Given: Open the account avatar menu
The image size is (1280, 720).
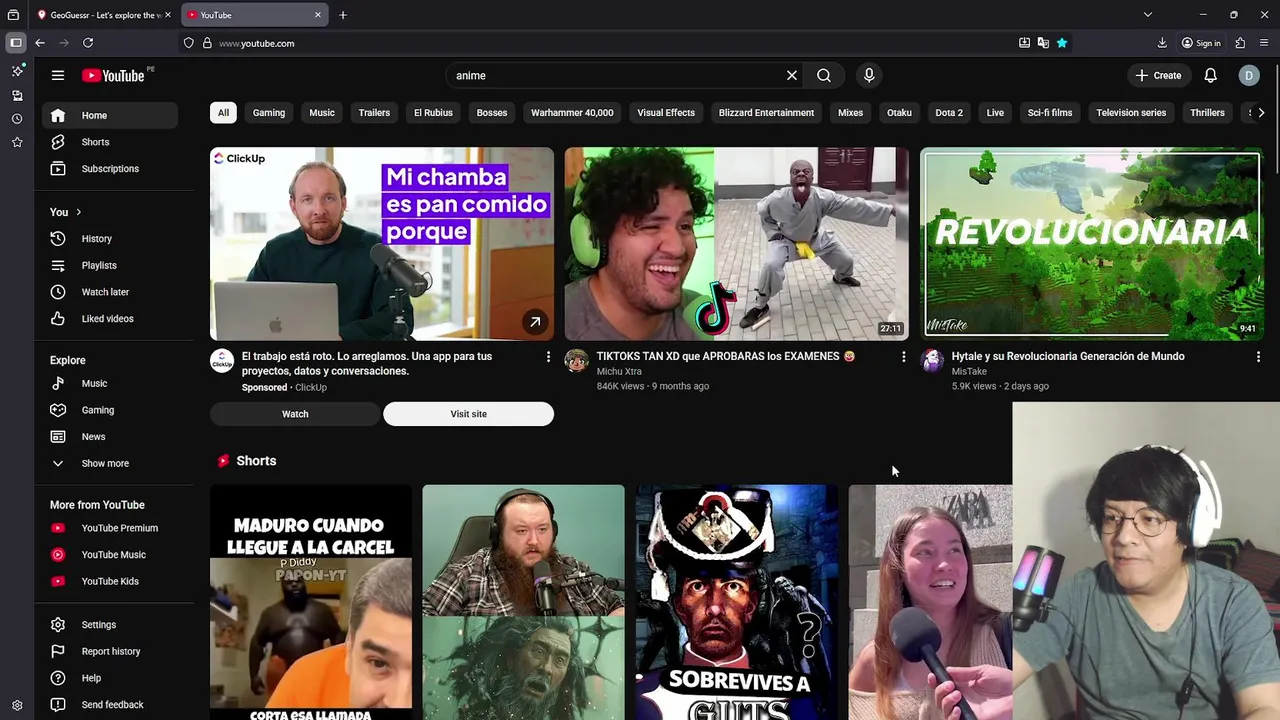Looking at the screenshot, I should (x=1249, y=75).
